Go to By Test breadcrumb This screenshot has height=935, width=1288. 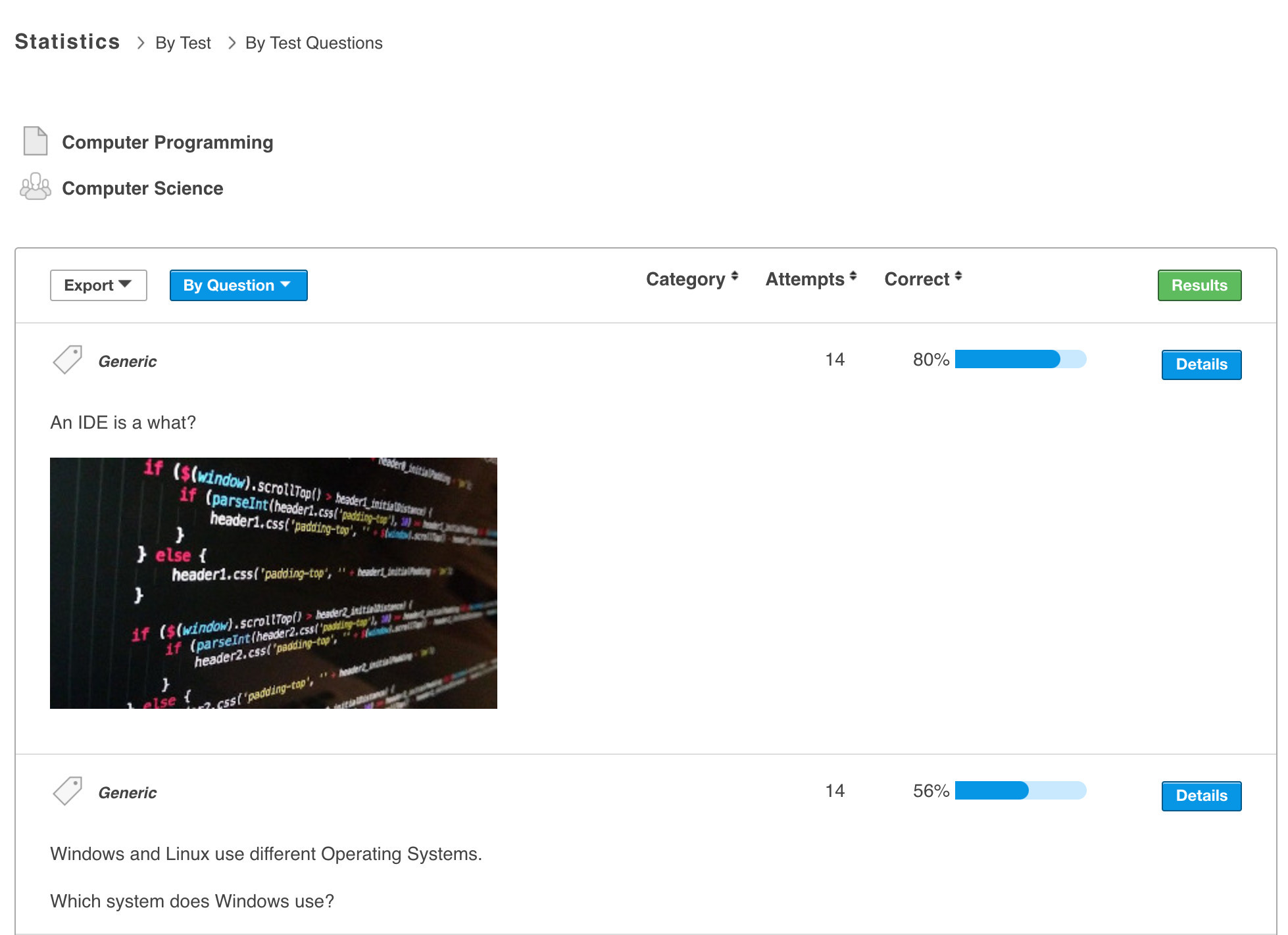click(183, 43)
